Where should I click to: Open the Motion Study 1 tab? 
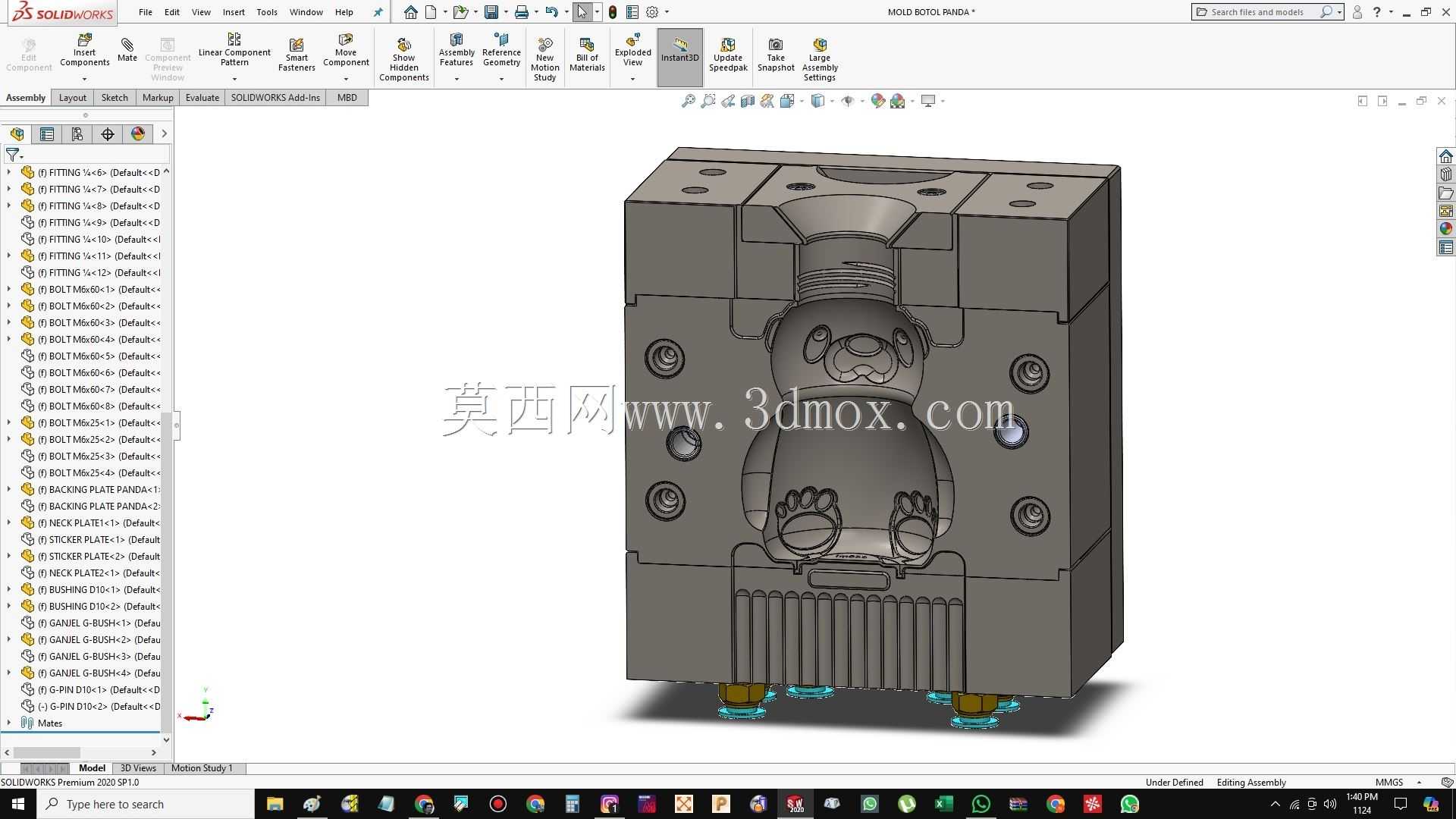(202, 768)
